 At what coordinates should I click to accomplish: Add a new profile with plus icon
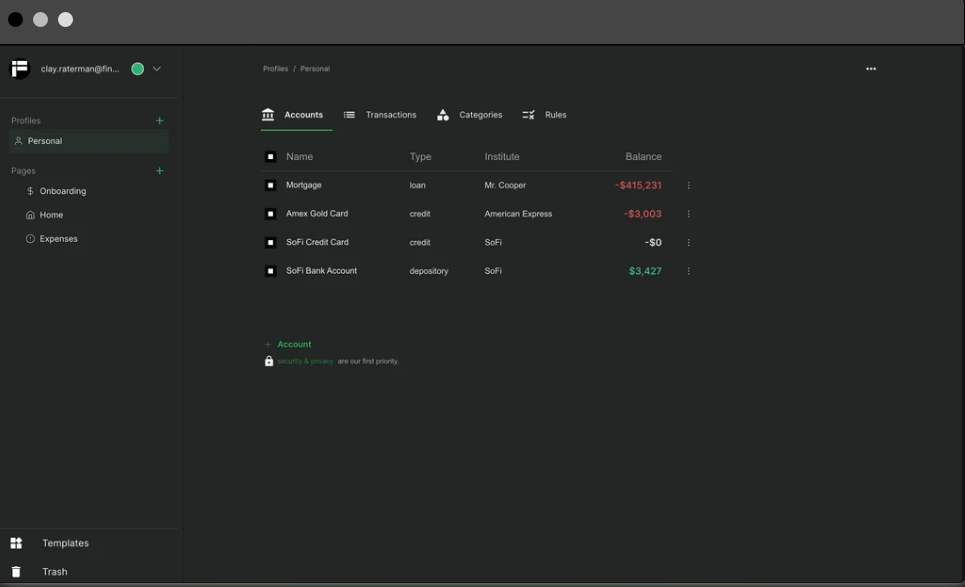pos(159,121)
